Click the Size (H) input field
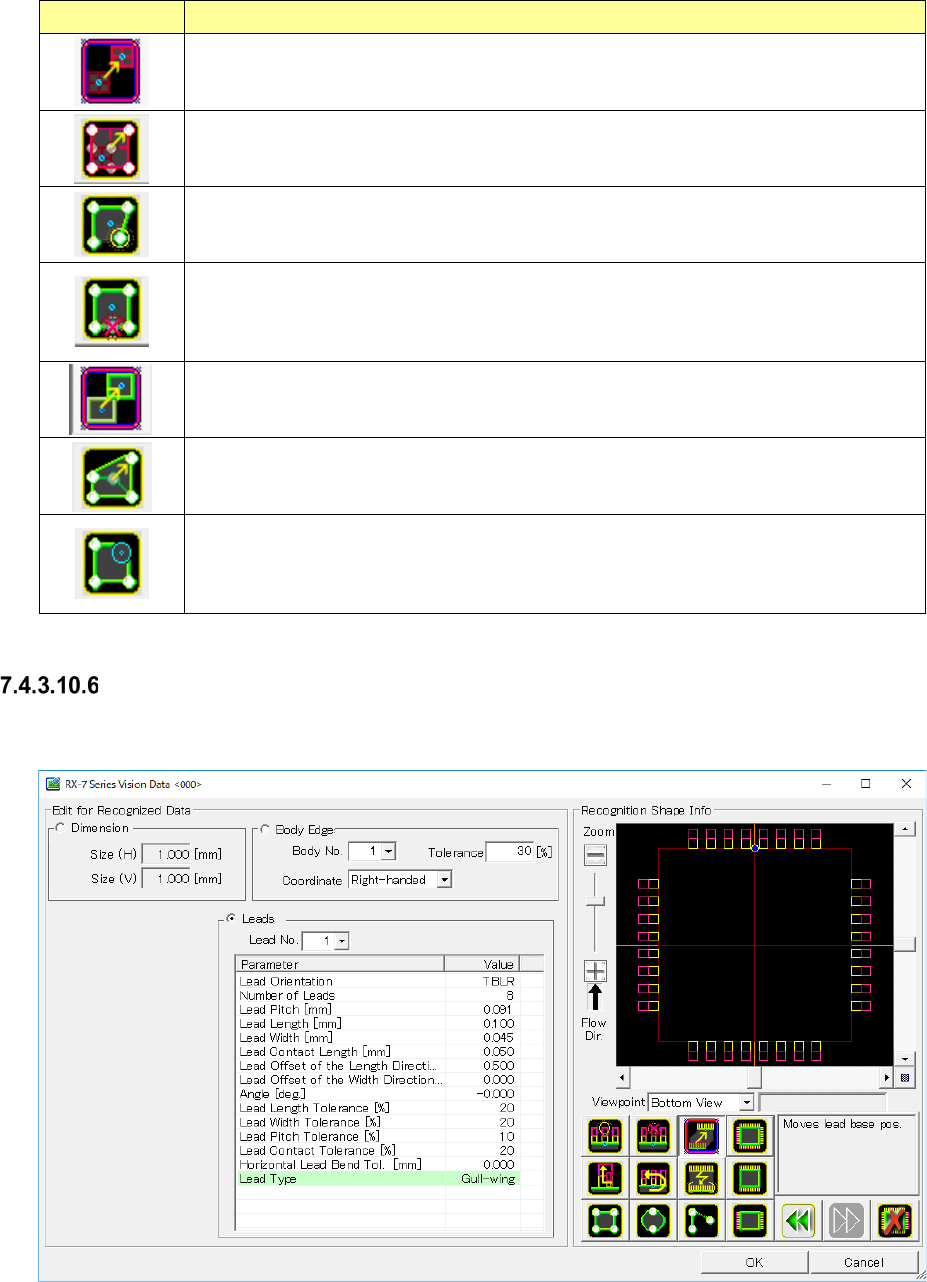The width and height of the screenshot is (927, 1282). pos(165,852)
